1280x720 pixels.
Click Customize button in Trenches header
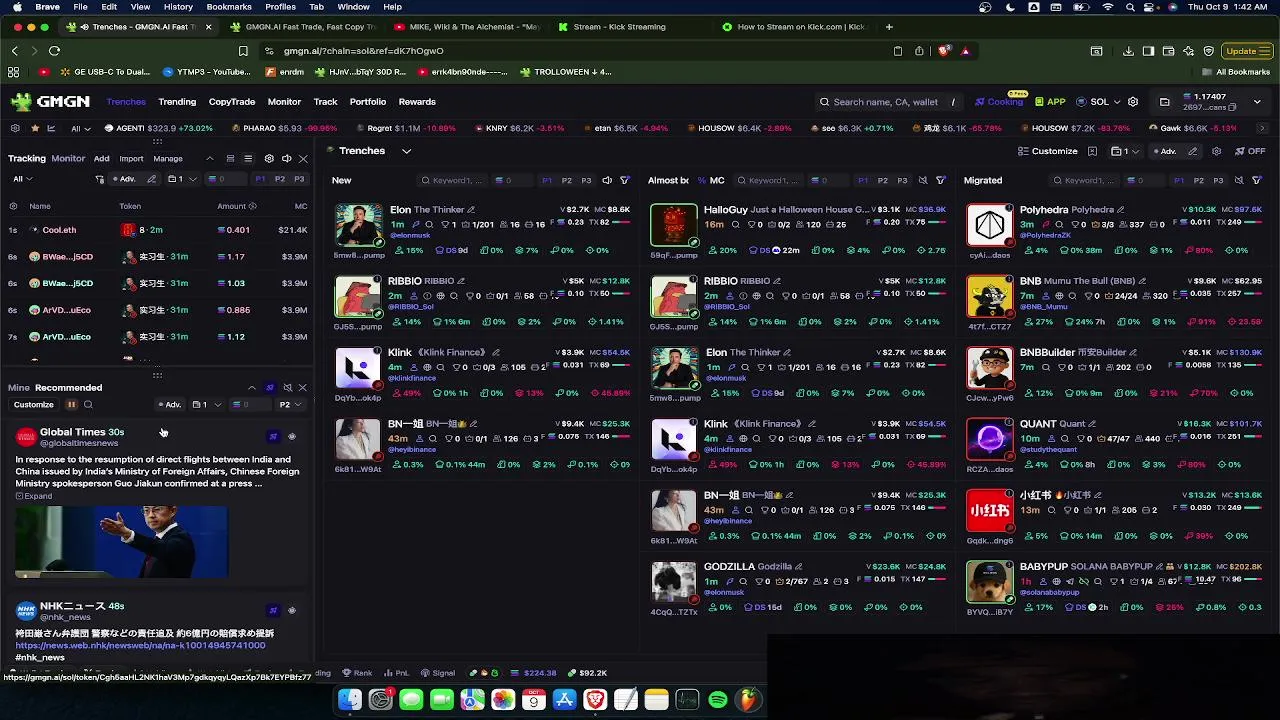click(1048, 151)
